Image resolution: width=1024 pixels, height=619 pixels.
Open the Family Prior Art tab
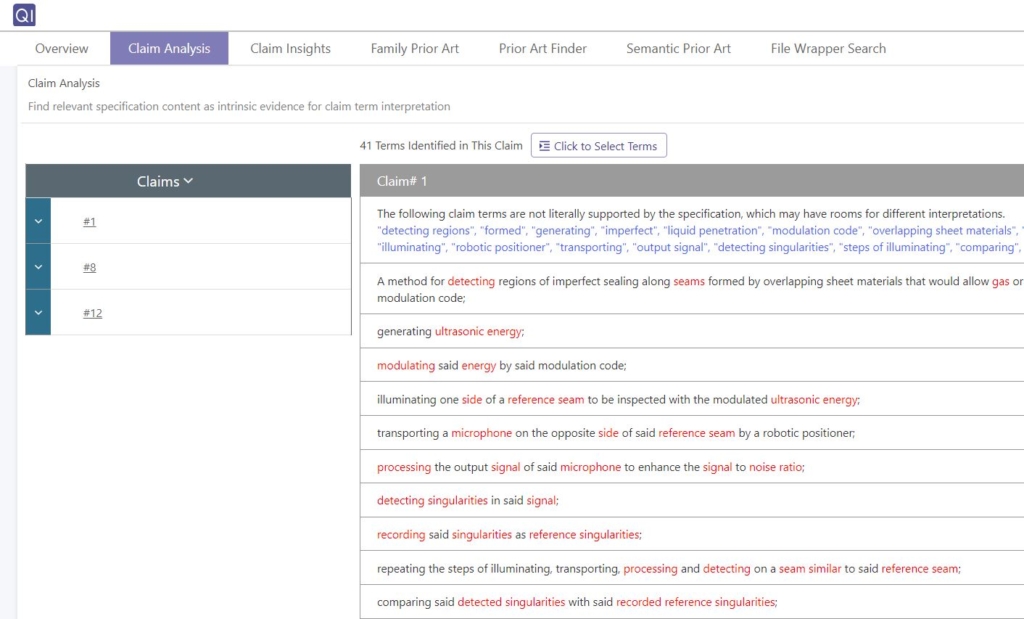click(414, 47)
